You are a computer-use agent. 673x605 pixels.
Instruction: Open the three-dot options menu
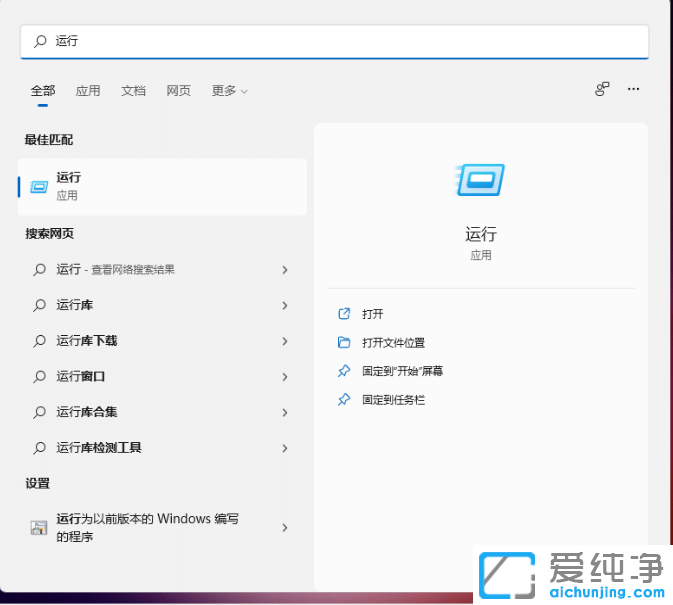[634, 89]
